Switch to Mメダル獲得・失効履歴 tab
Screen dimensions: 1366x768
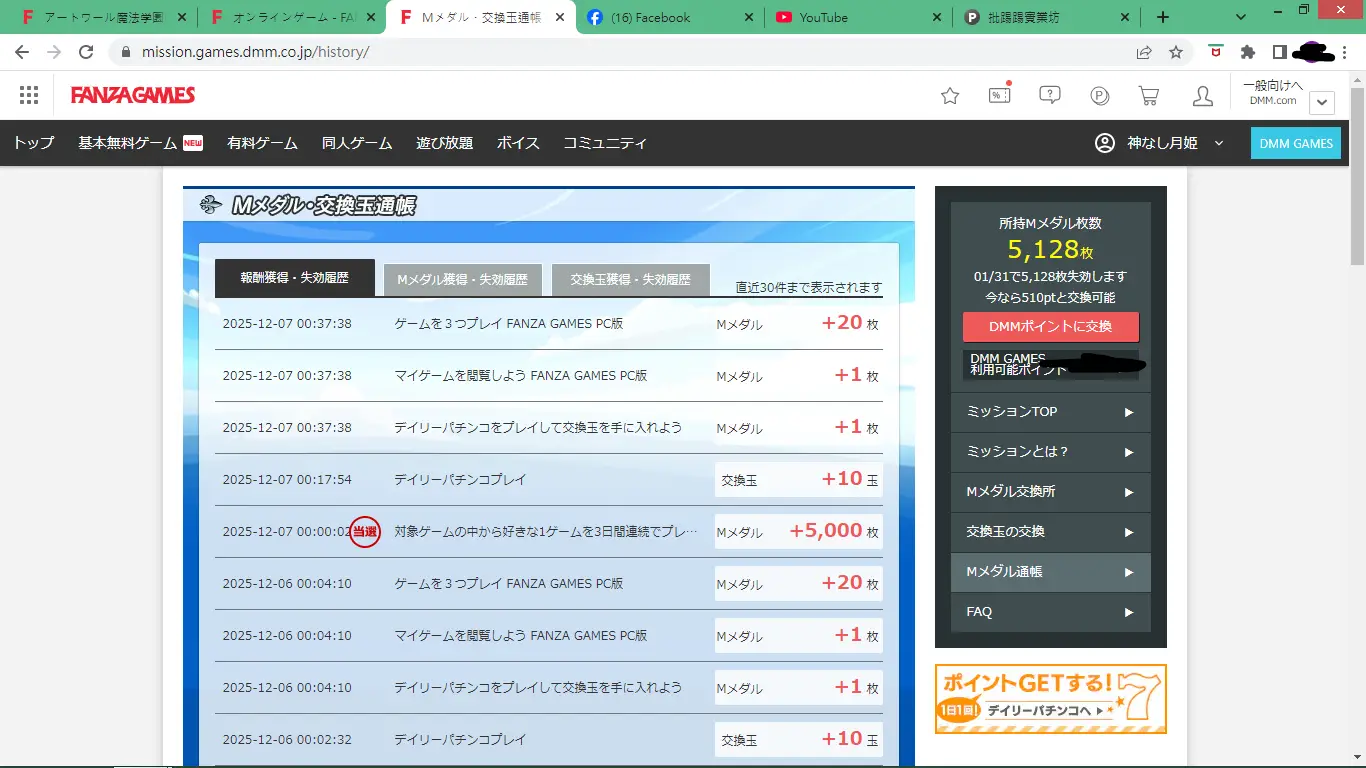tap(462, 280)
